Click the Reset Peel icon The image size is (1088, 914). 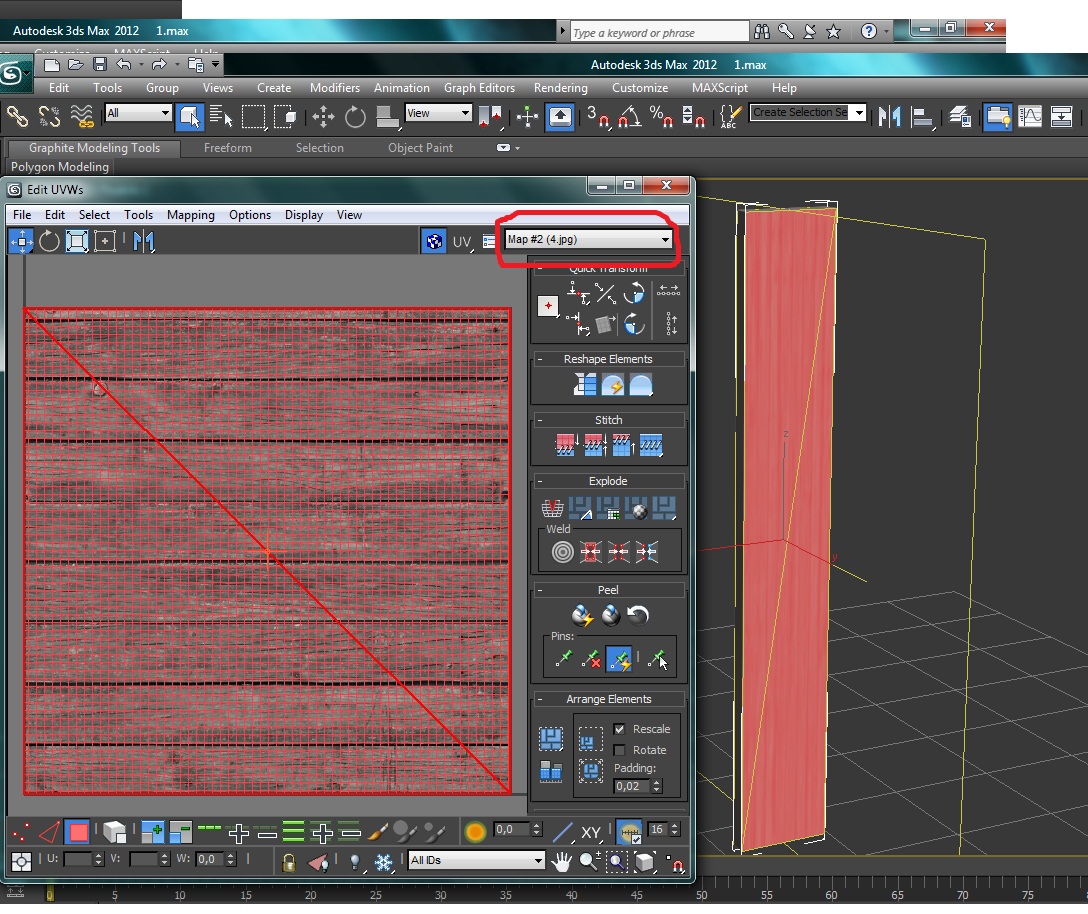click(637, 615)
